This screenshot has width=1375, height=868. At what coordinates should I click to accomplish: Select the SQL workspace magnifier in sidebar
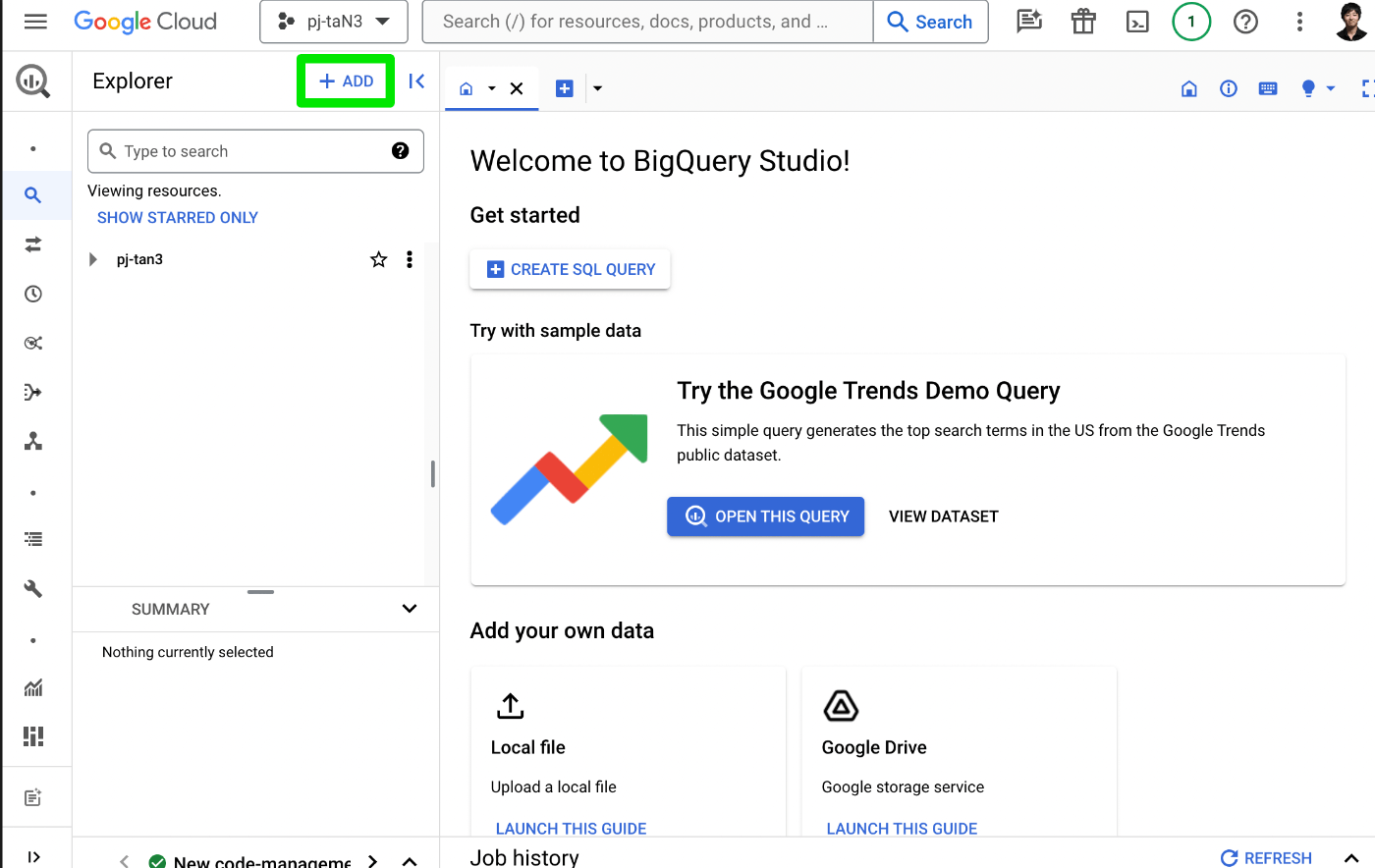pos(33,195)
